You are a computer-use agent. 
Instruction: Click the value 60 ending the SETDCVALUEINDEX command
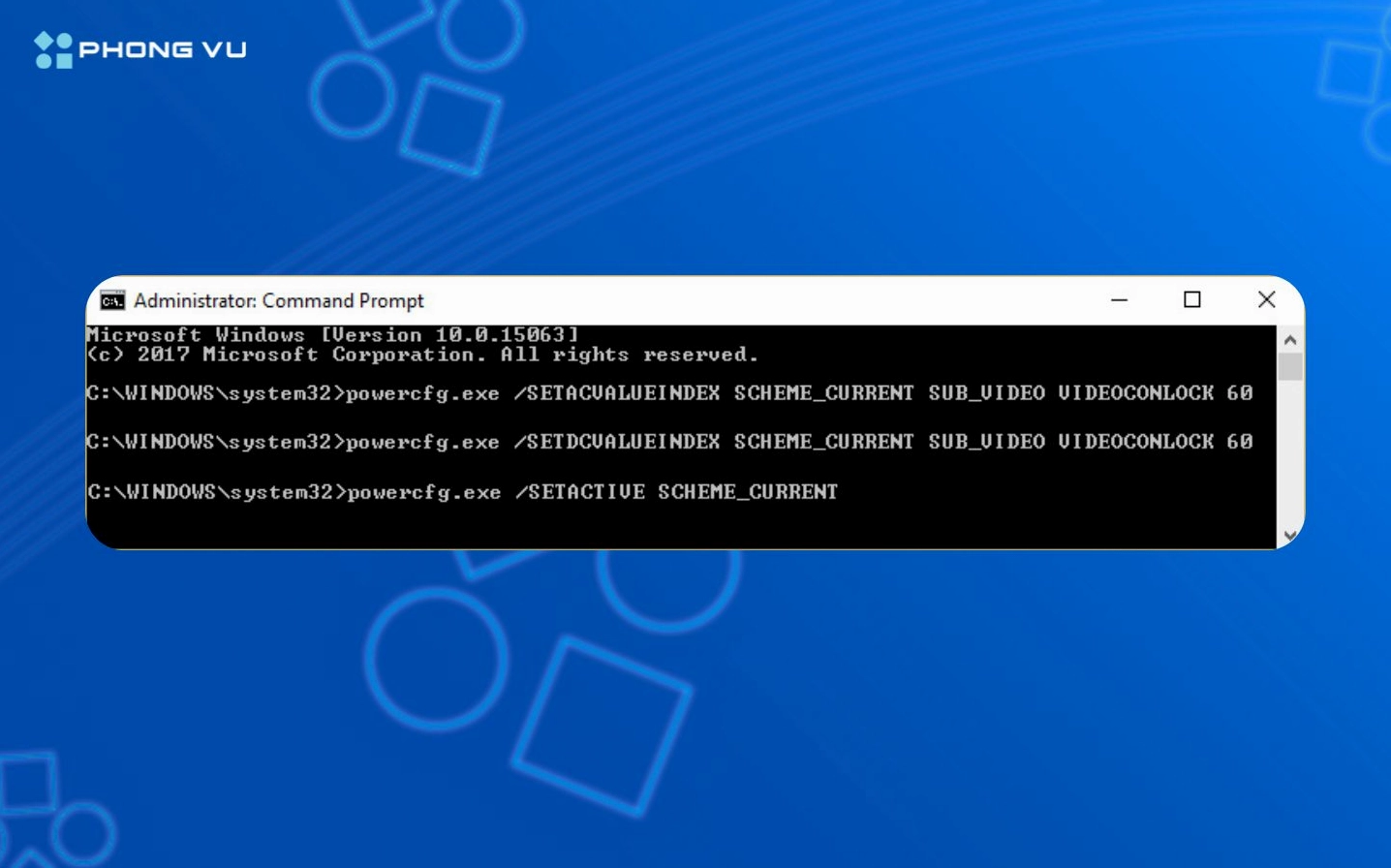[1239, 442]
